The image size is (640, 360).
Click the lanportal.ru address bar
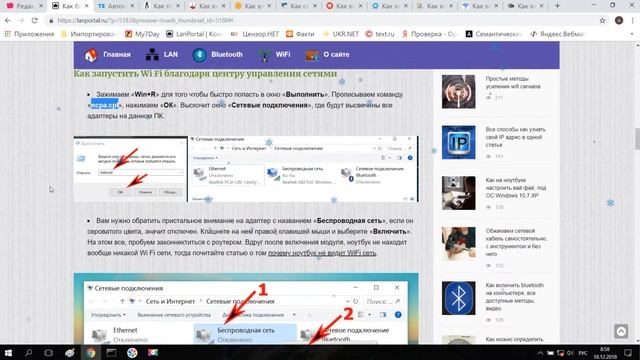(322, 20)
